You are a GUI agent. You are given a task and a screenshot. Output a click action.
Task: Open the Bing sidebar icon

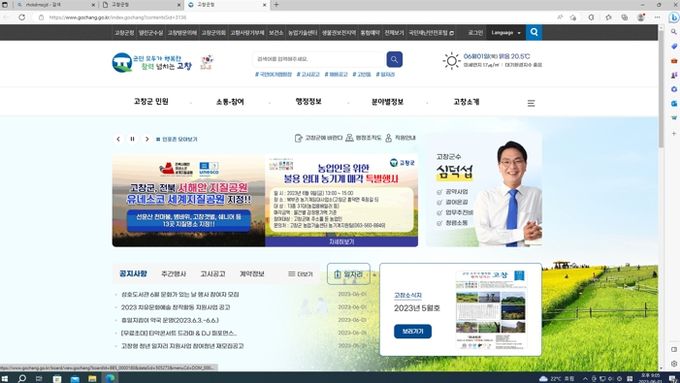[673, 17]
